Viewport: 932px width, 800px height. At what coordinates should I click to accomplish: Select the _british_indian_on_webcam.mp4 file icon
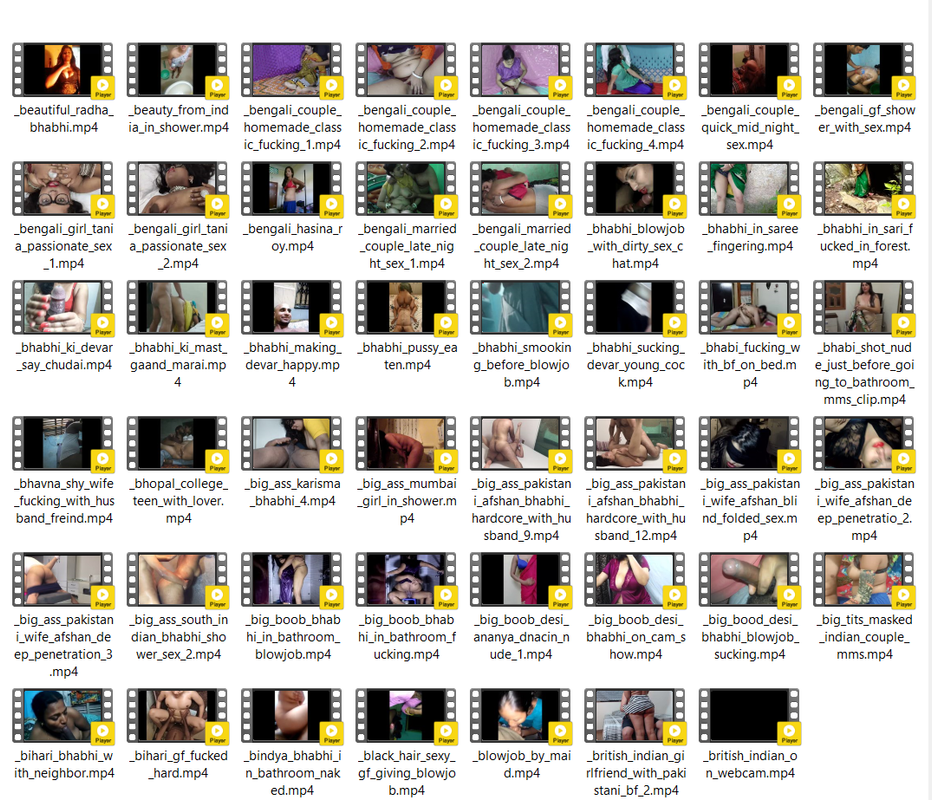(x=750, y=716)
